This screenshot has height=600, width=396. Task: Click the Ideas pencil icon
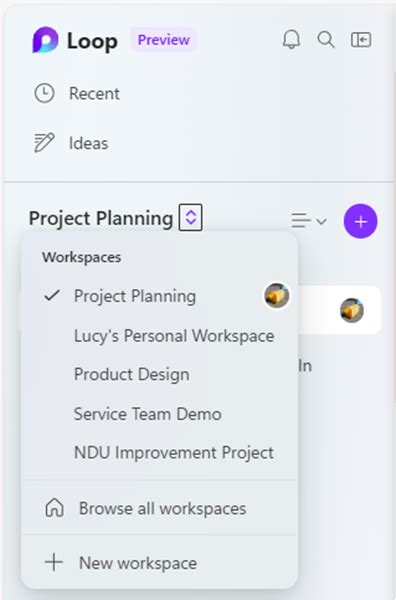44,143
